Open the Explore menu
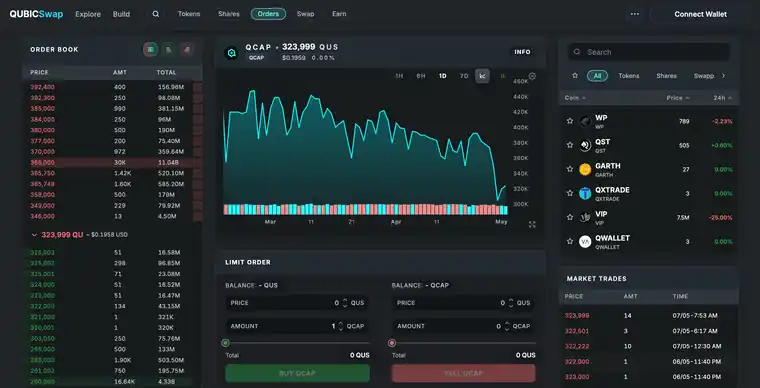The image size is (760, 388). click(88, 14)
